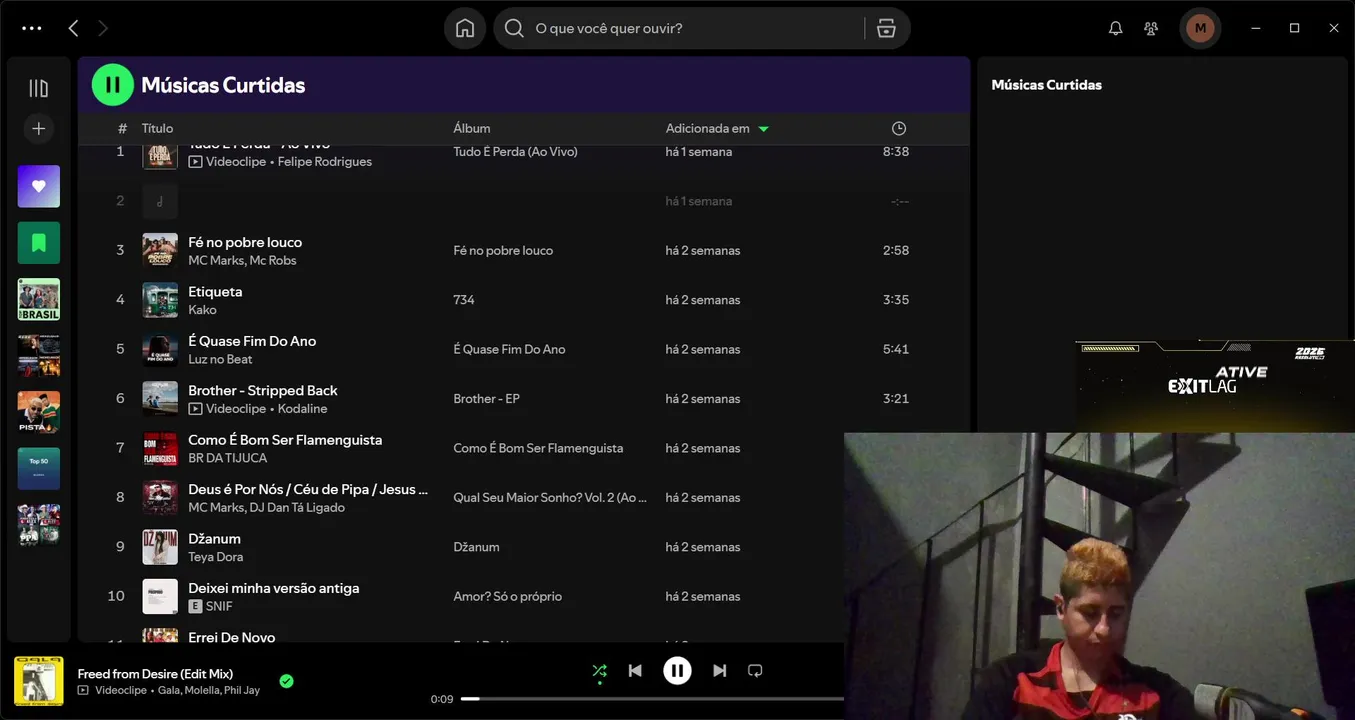Viewport: 1355px width, 720px height.
Task: Click the cover art of 'Etiqueta' row
Action: click(160, 300)
